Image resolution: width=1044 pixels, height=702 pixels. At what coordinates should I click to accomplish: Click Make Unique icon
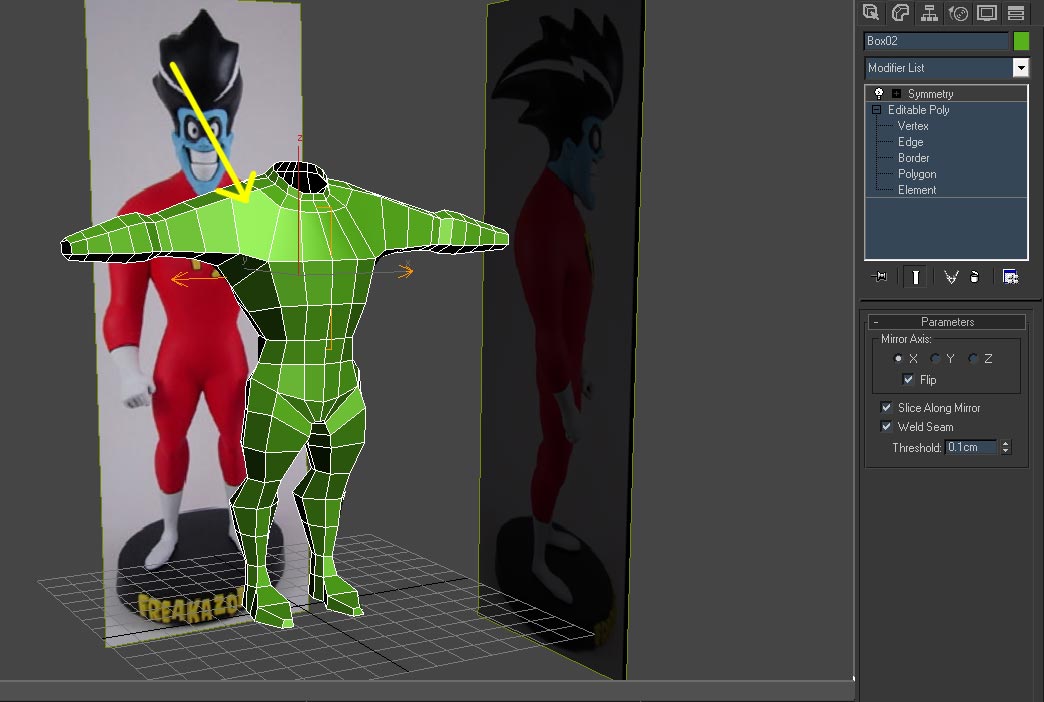click(x=951, y=276)
